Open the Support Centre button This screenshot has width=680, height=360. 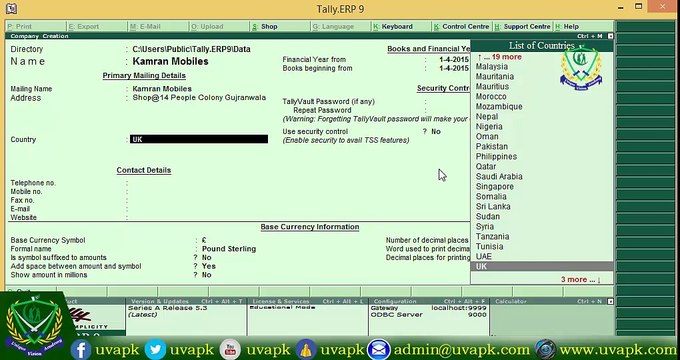tap(523, 26)
